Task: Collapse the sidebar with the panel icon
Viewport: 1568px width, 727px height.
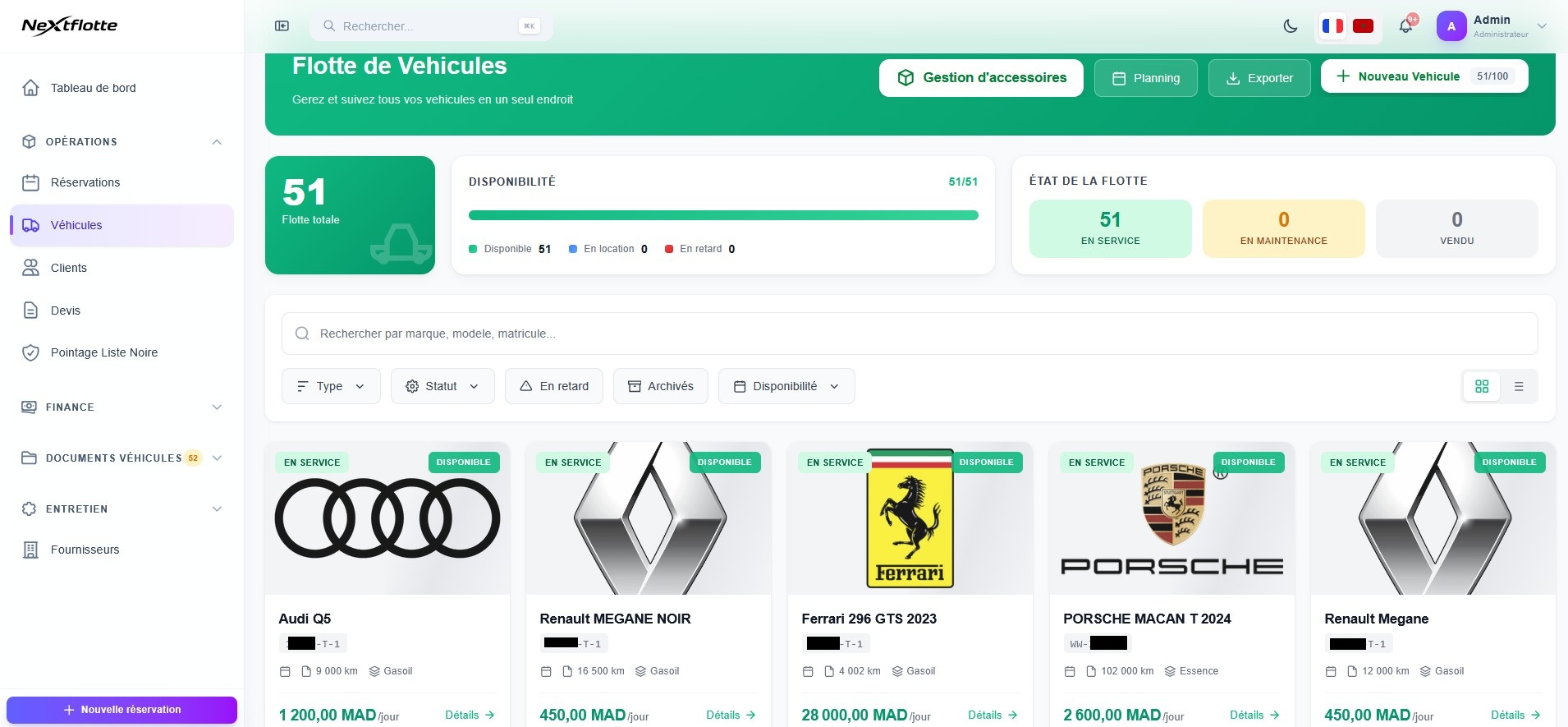Action: (282, 26)
